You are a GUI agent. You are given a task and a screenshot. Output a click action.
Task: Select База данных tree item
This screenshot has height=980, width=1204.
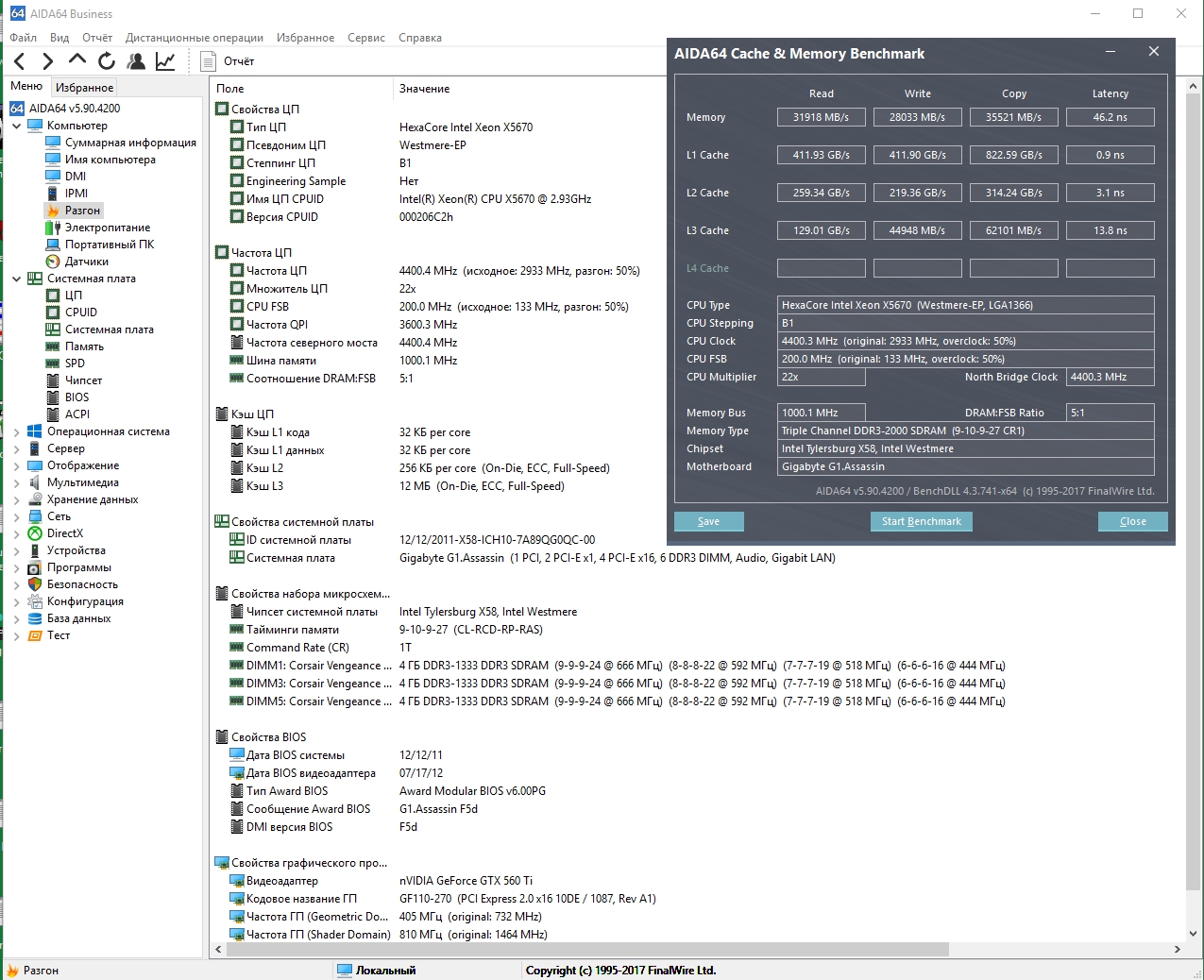tap(79, 618)
